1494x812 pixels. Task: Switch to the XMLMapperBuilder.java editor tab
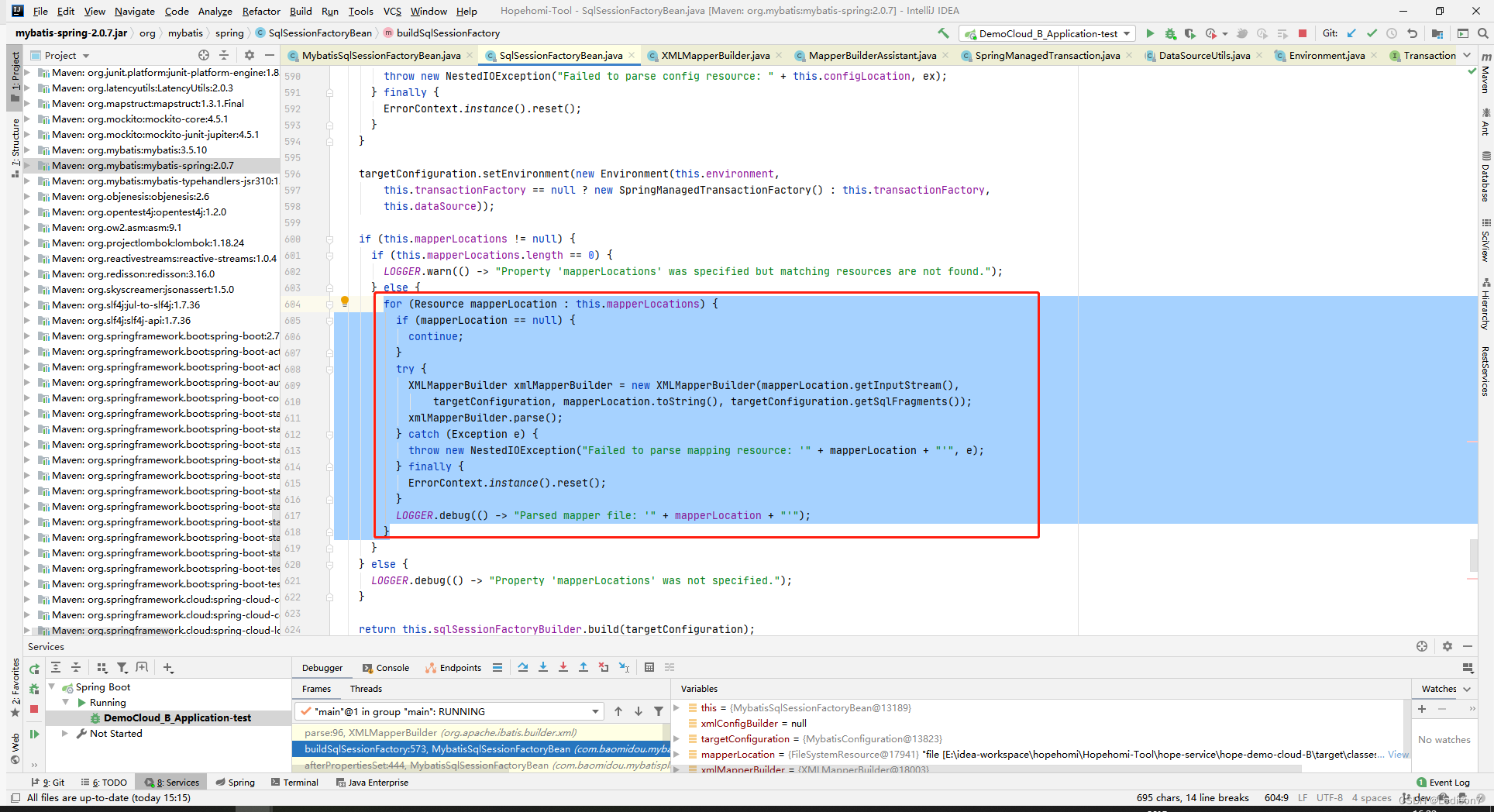tap(715, 55)
